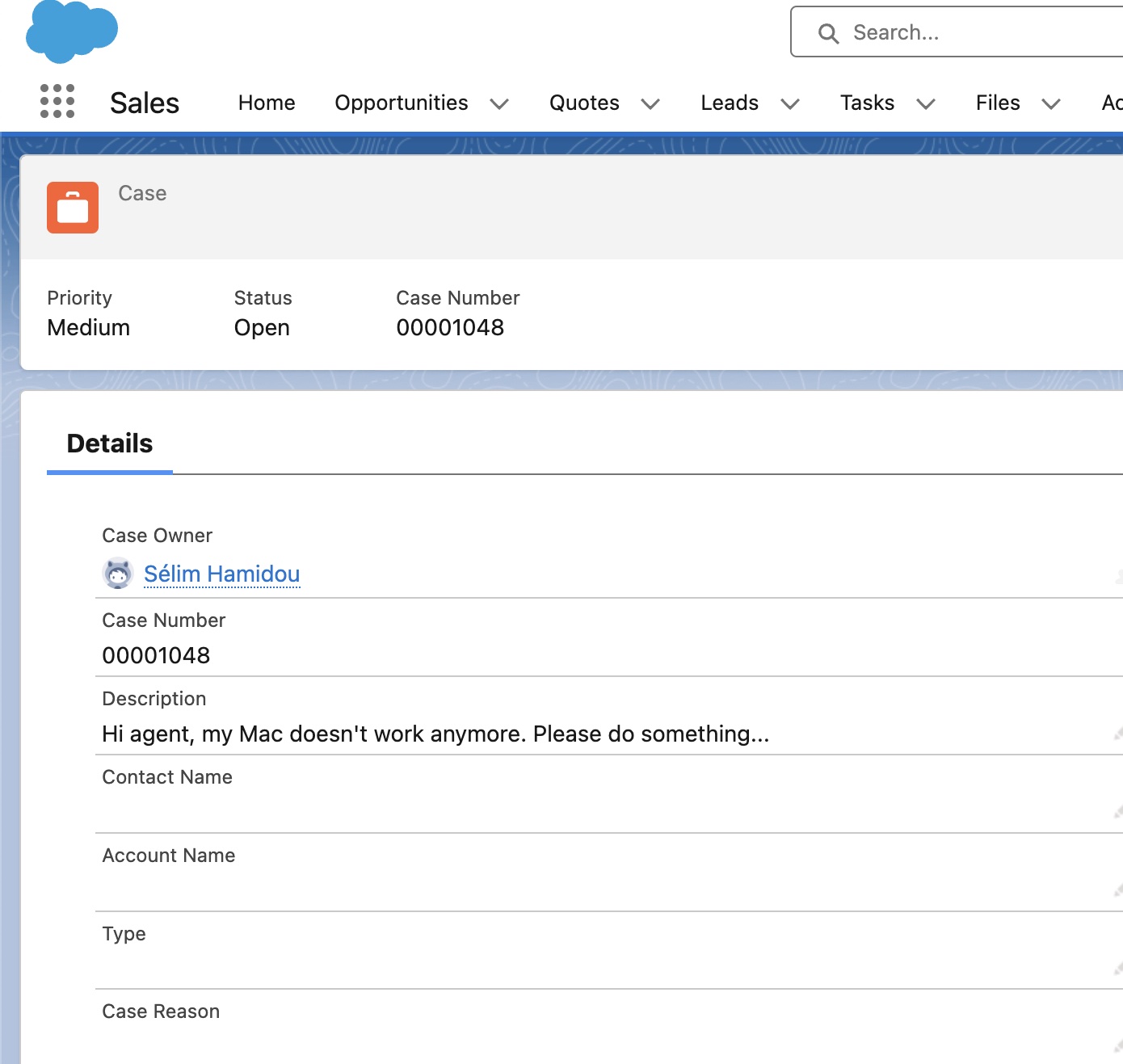This screenshot has height=1064, width=1123.
Task: Open the Leads tab
Action: click(730, 103)
